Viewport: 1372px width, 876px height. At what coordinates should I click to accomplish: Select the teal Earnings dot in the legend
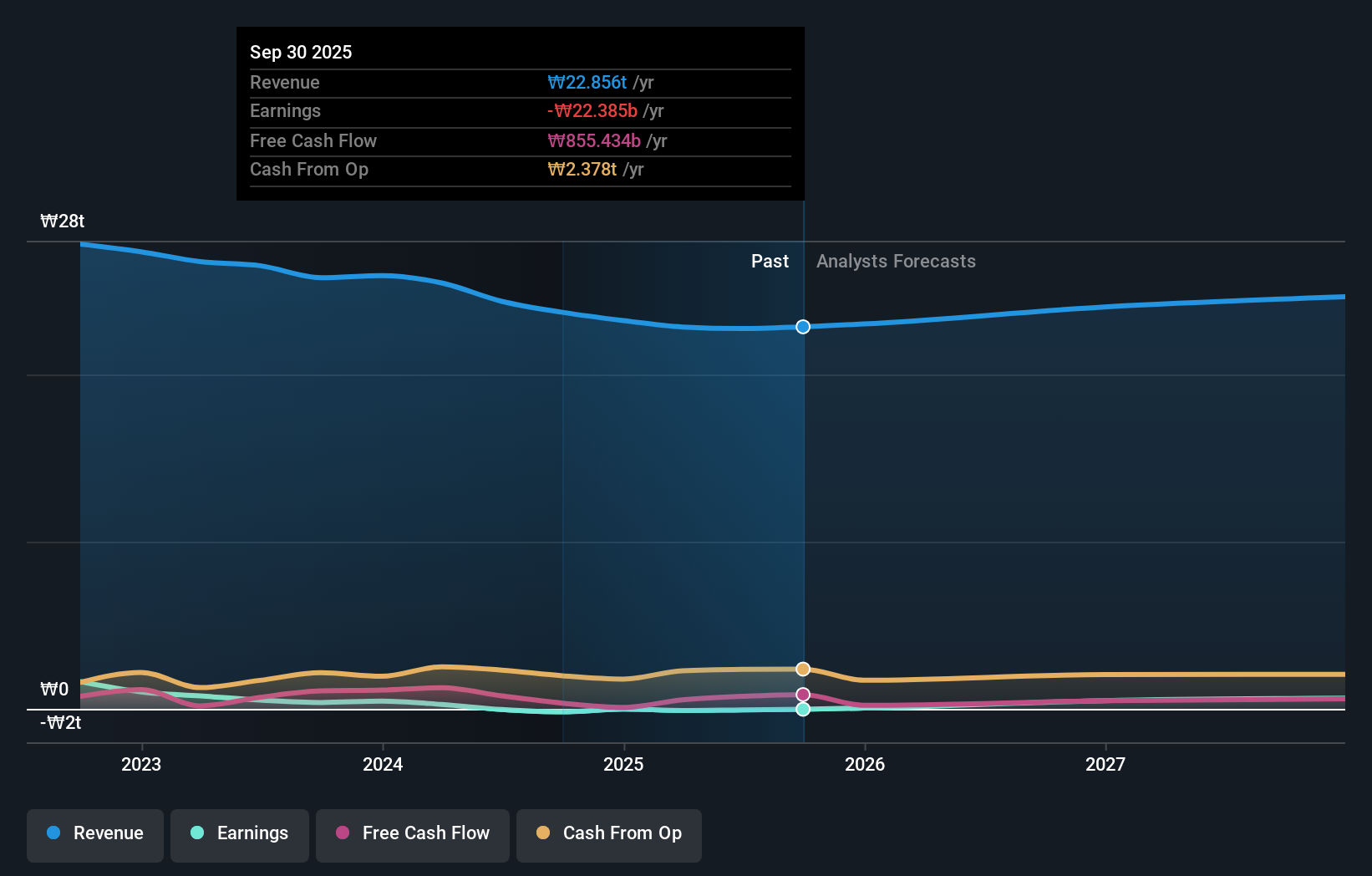[x=197, y=833]
